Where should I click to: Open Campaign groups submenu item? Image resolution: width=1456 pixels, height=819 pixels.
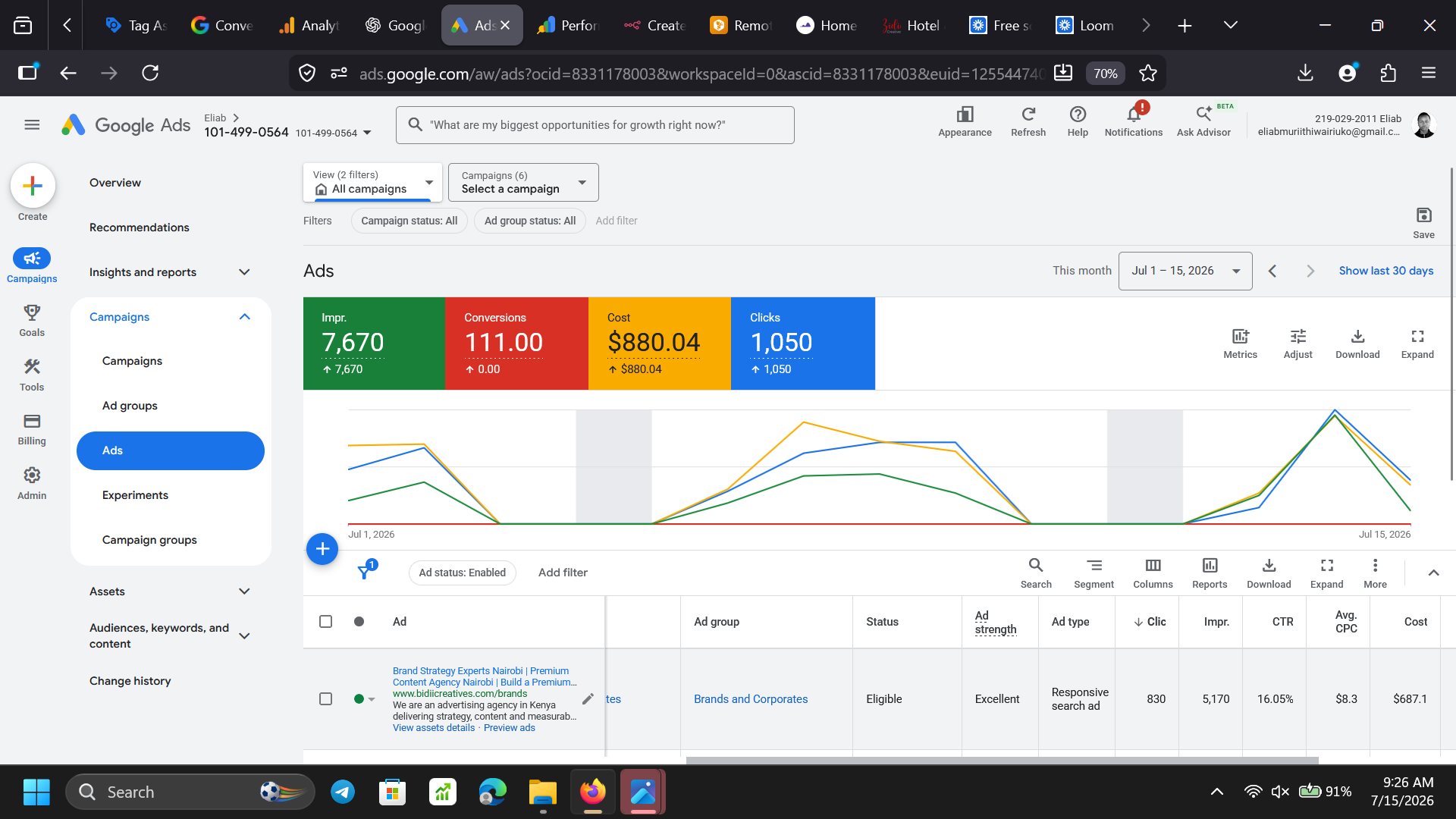149,540
